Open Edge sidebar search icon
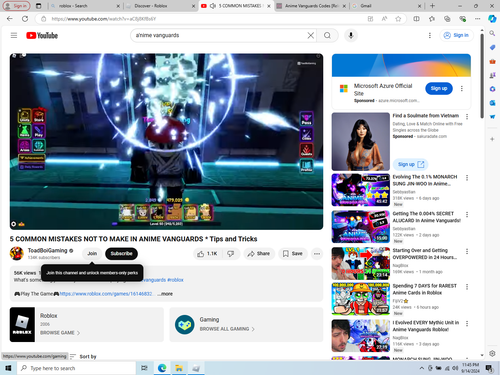Image resolution: width=500 pixels, height=375 pixels. coord(492,33)
